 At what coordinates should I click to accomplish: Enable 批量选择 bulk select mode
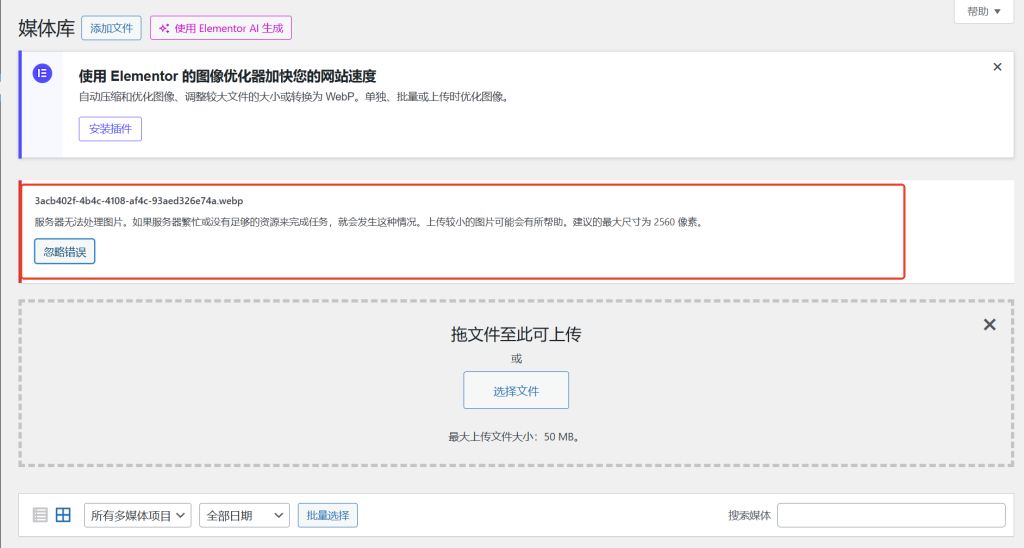pyautogui.click(x=328, y=516)
